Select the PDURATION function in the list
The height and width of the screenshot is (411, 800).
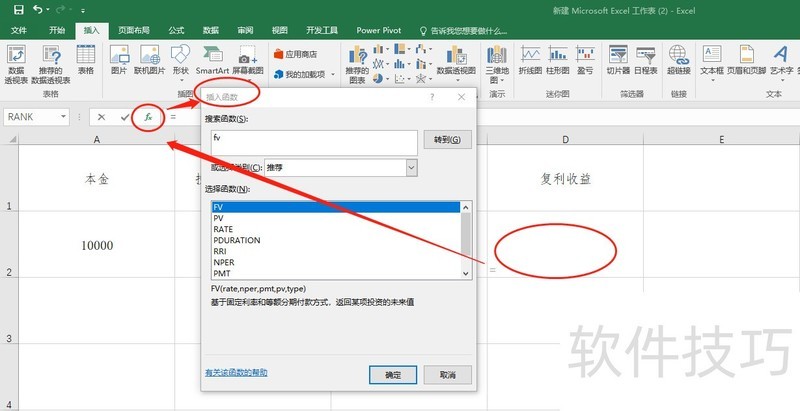pos(336,240)
